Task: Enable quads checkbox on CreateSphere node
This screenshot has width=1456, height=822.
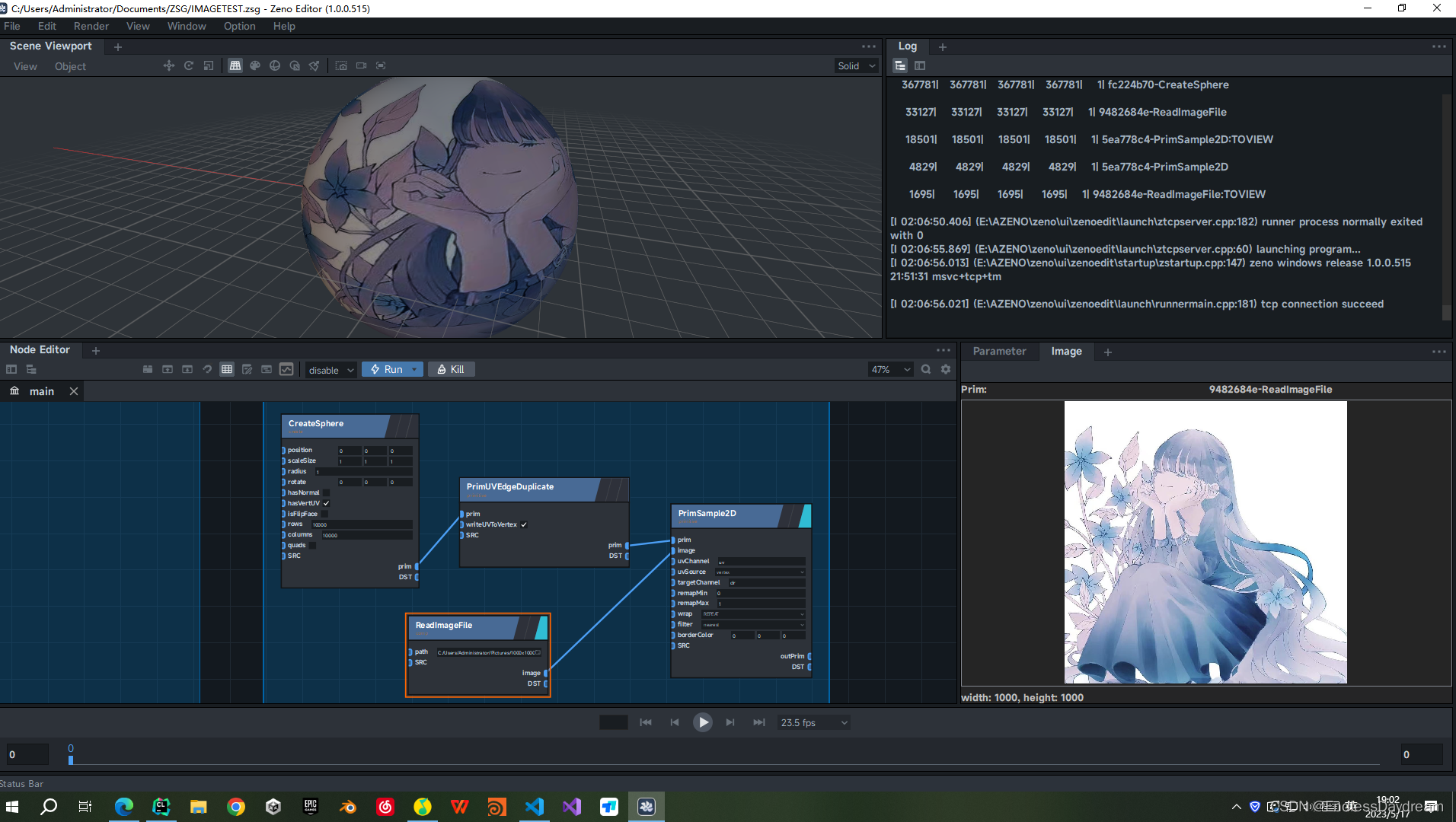Action: click(312, 545)
